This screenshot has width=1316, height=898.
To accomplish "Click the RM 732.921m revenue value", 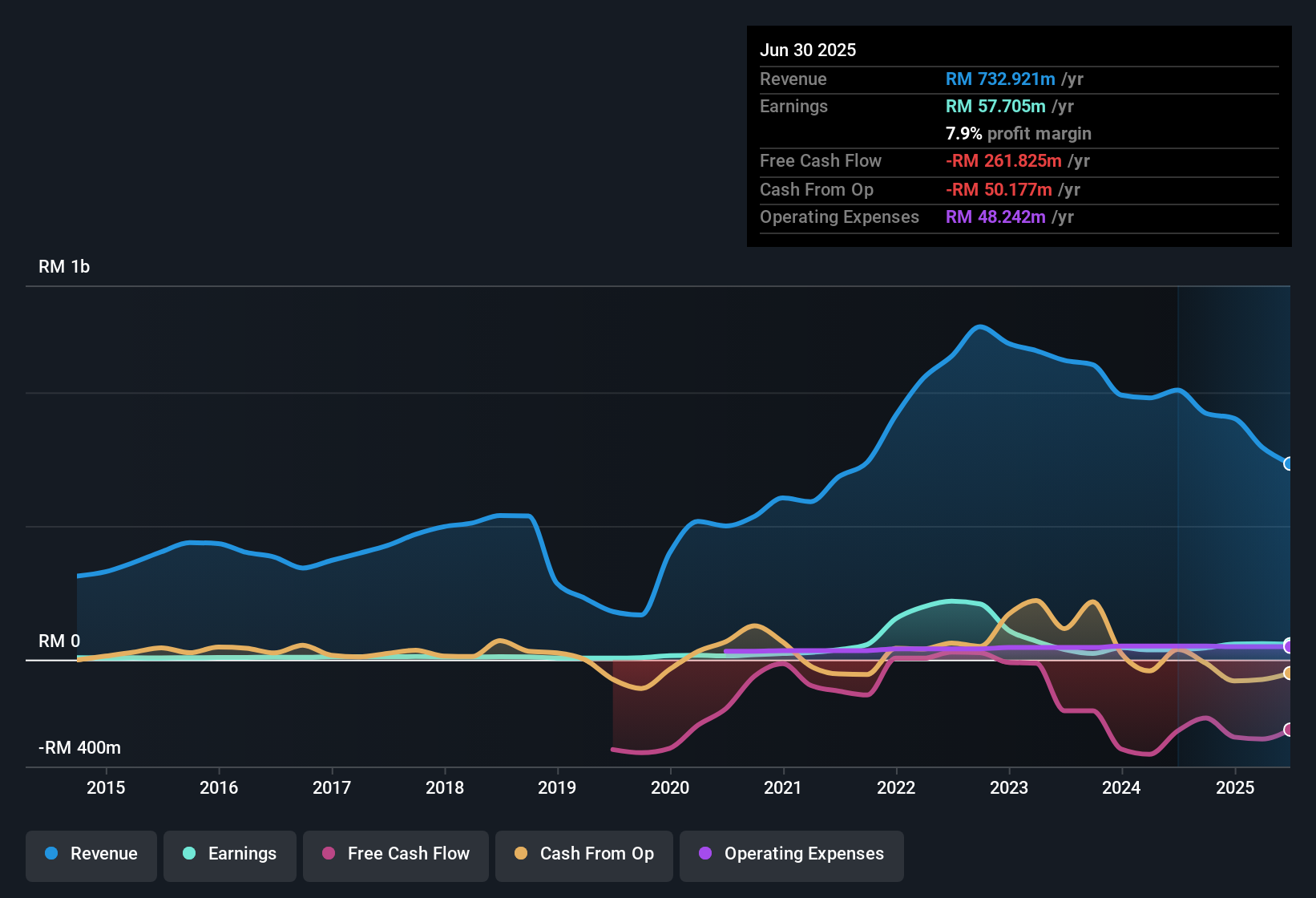I will click(999, 79).
